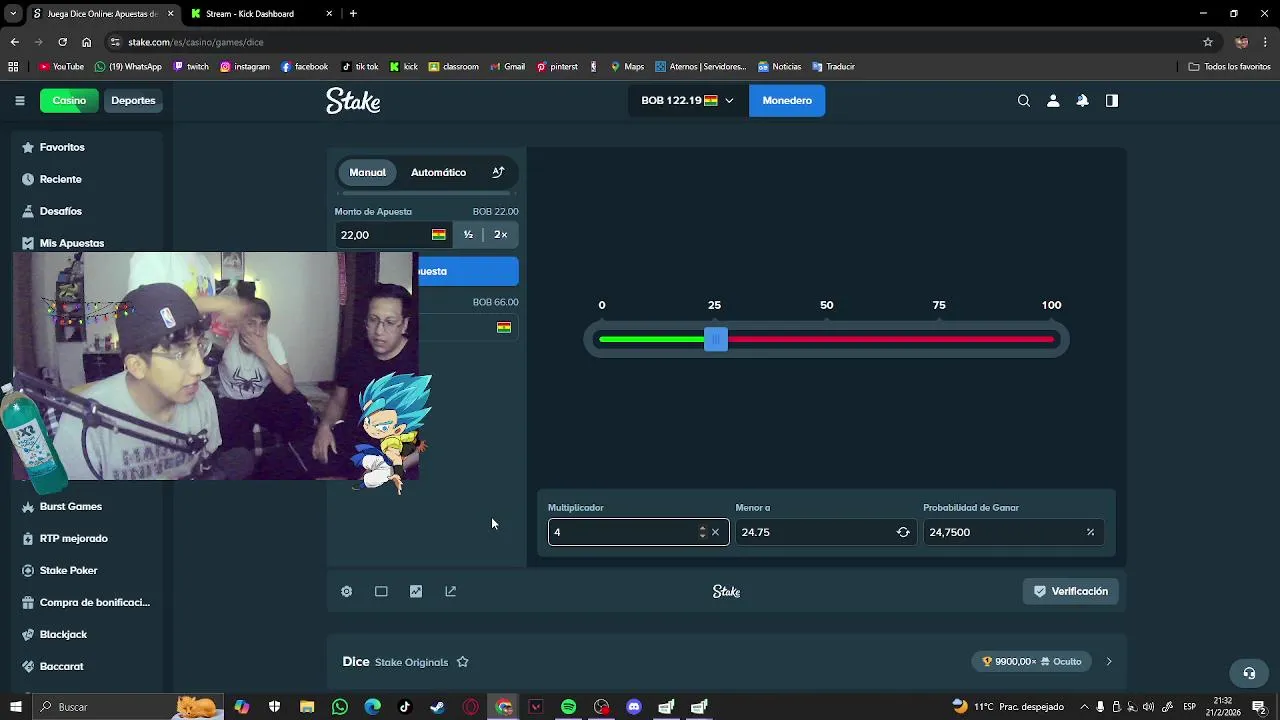Image resolution: width=1280 pixels, height=720 pixels.
Task: Open Stake Poker in sidebar
Action: coord(86,570)
